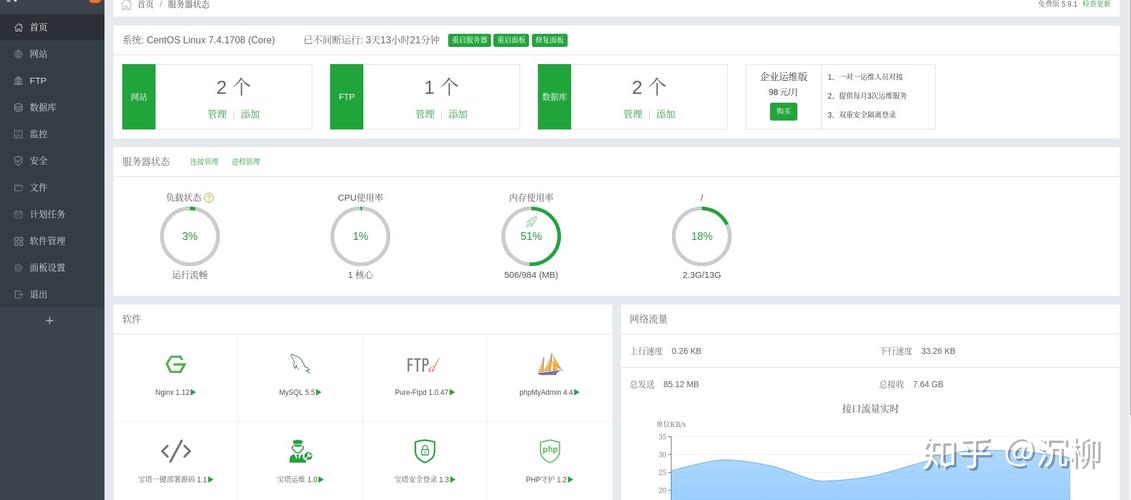Click the 内存使用率 51% gauge

tap(531, 236)
